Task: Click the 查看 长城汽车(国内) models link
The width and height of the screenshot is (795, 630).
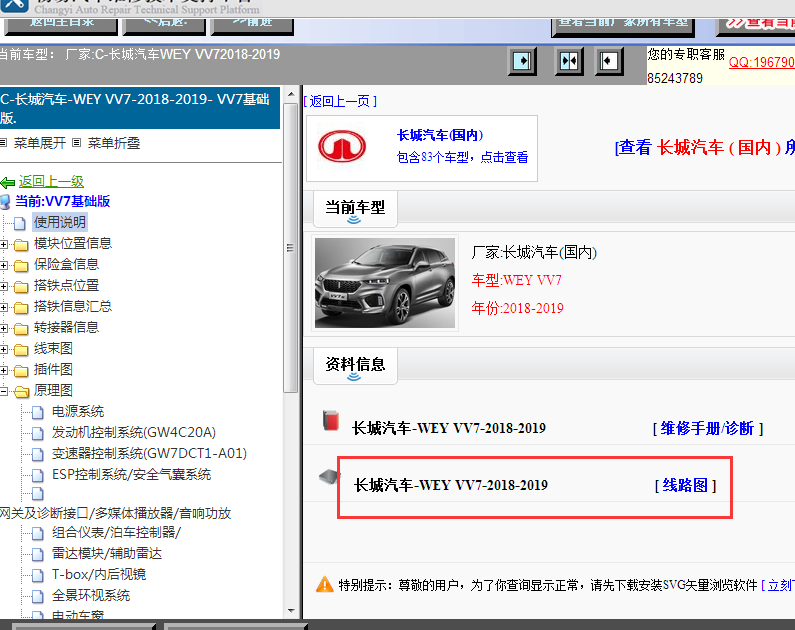Action: [x=705, y=147]
